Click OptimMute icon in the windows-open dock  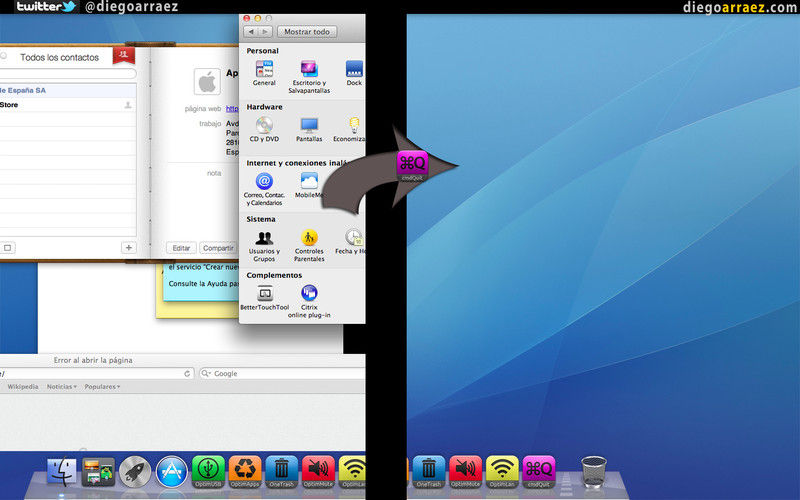(318, 471)
